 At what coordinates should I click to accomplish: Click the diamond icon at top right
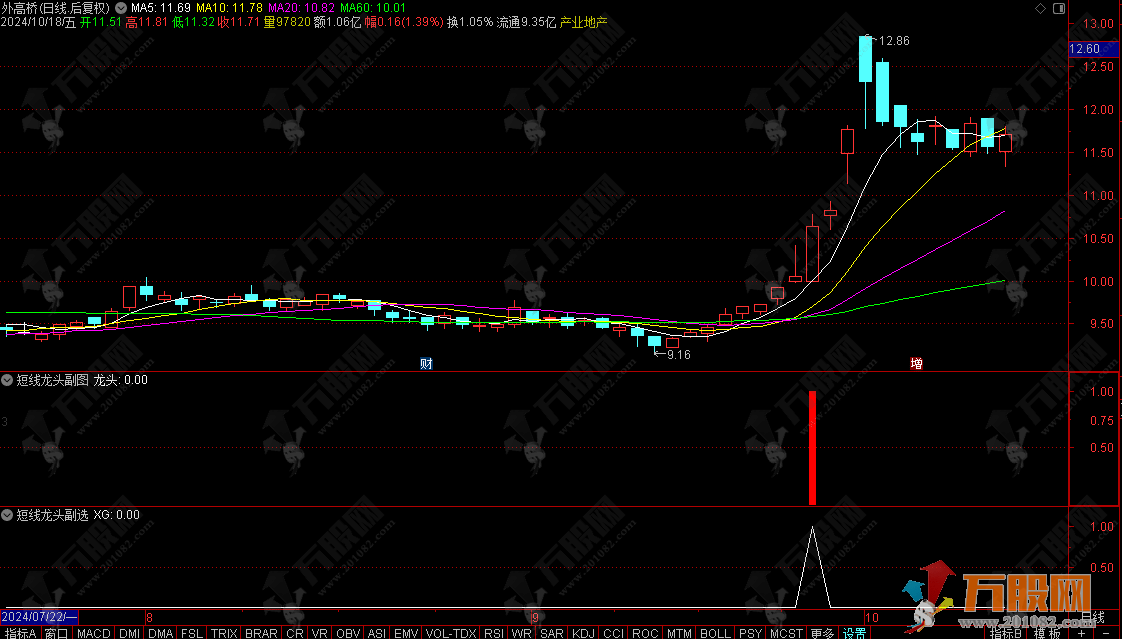point(1040,9)
